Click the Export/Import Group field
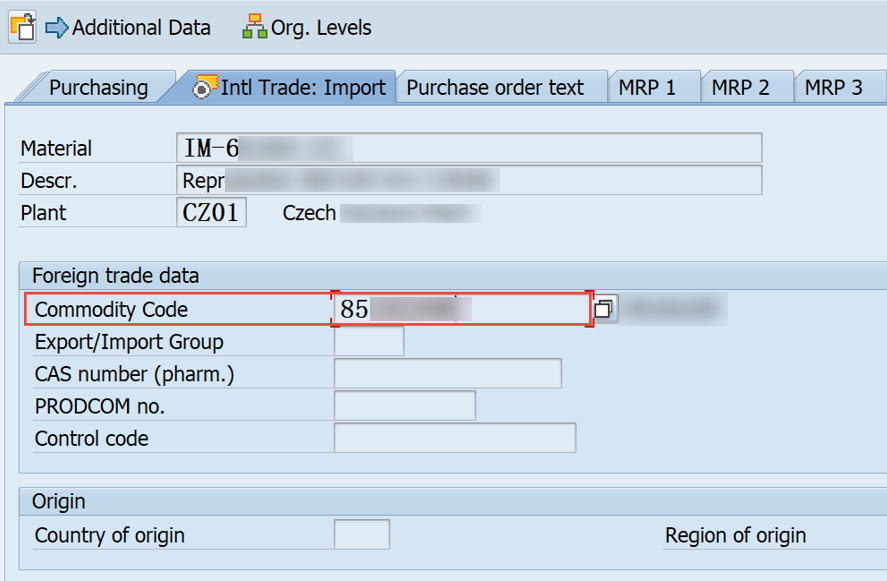The image size is (887, 581). pyautogui.click(x=369, y=341)
